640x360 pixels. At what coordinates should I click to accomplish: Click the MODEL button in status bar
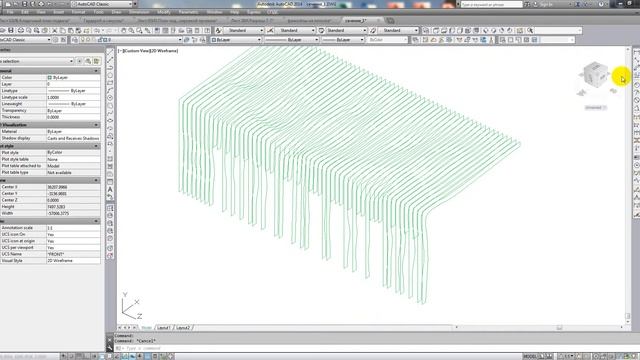pos(529,356)
